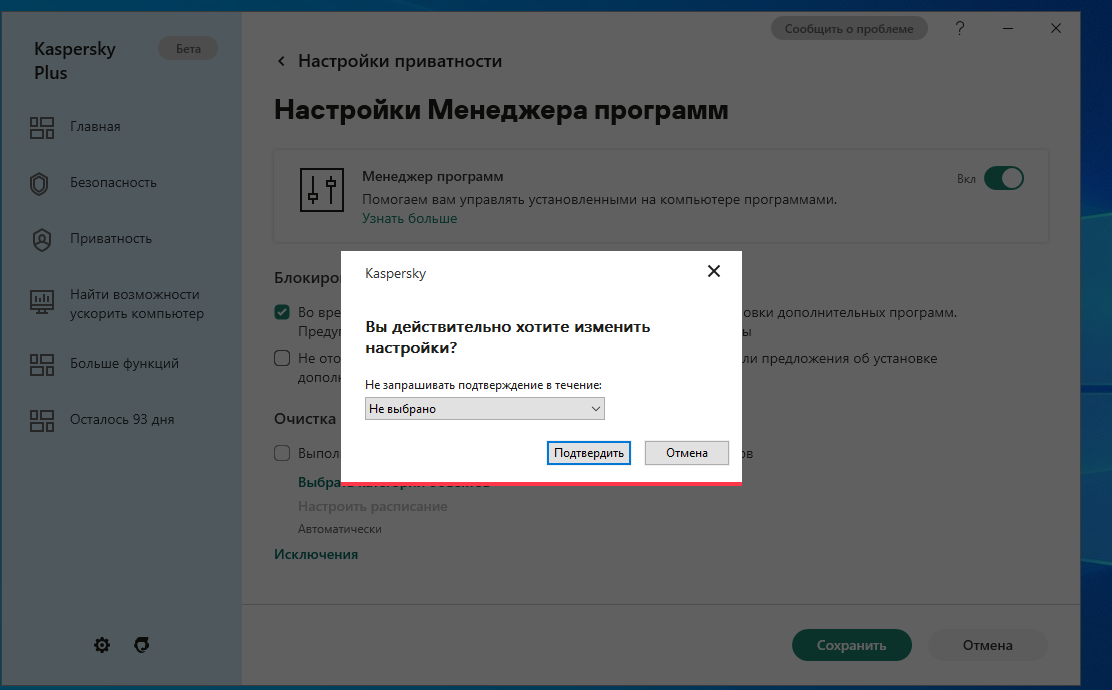Click the license days remaining icon
Screen dimensions: 1112x690
[42, 421]
